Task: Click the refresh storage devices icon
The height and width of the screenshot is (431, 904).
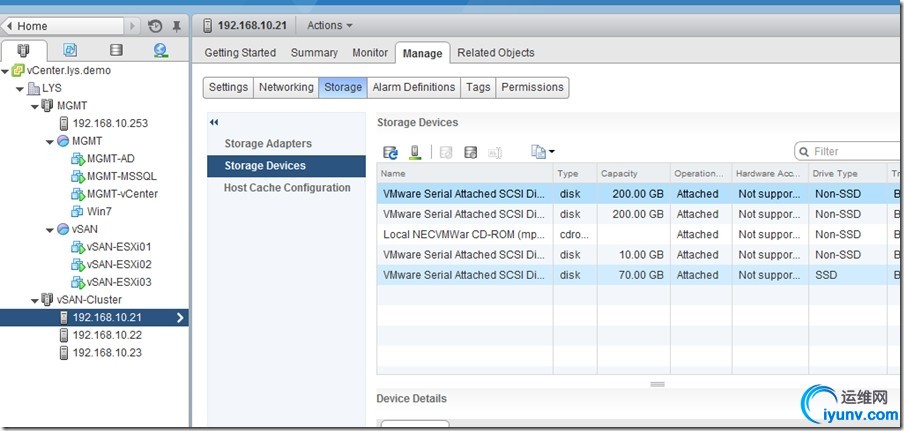Action: (x=391, y=152)
